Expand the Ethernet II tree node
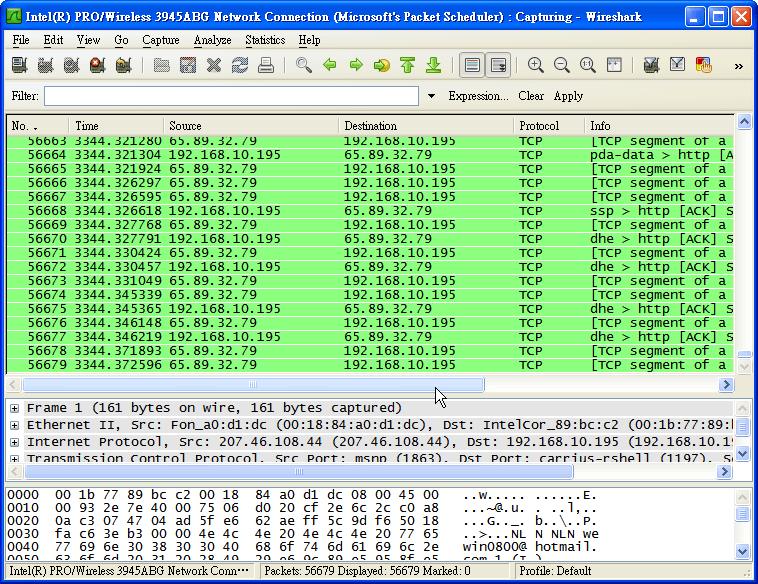 (15, 425)
